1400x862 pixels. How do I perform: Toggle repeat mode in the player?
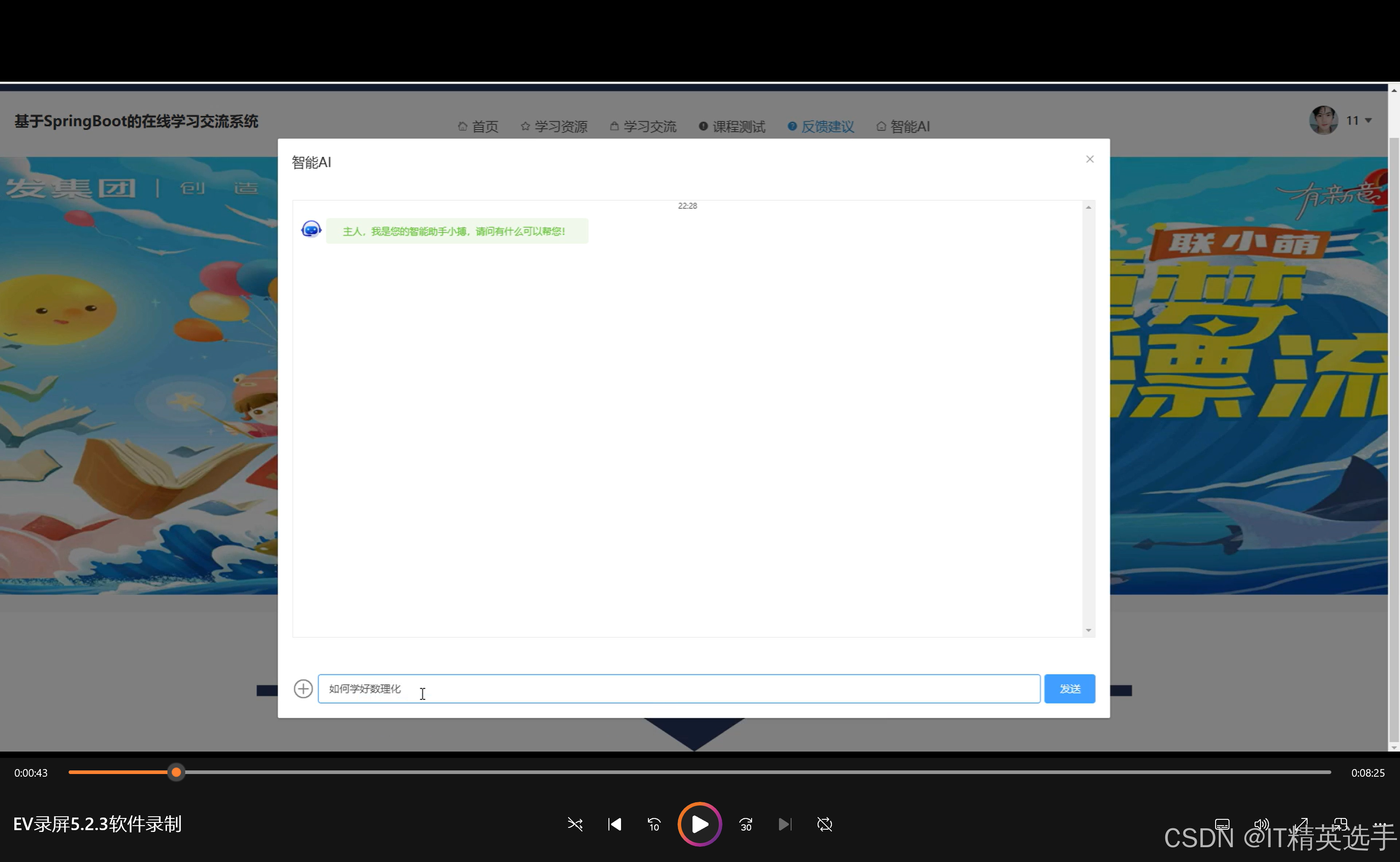[x=824, y=824]
